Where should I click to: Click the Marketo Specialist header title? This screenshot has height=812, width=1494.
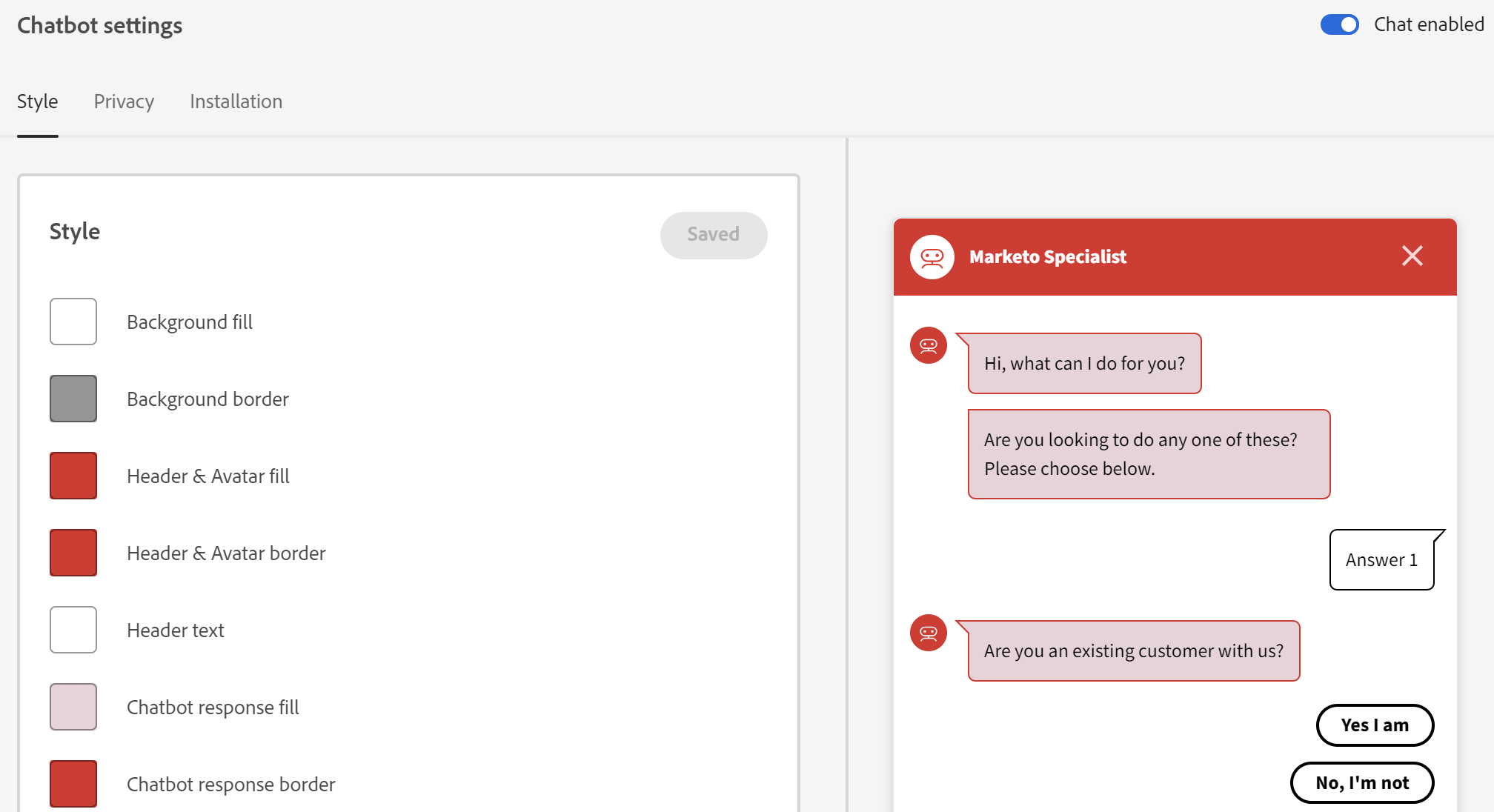point(1047,257)
